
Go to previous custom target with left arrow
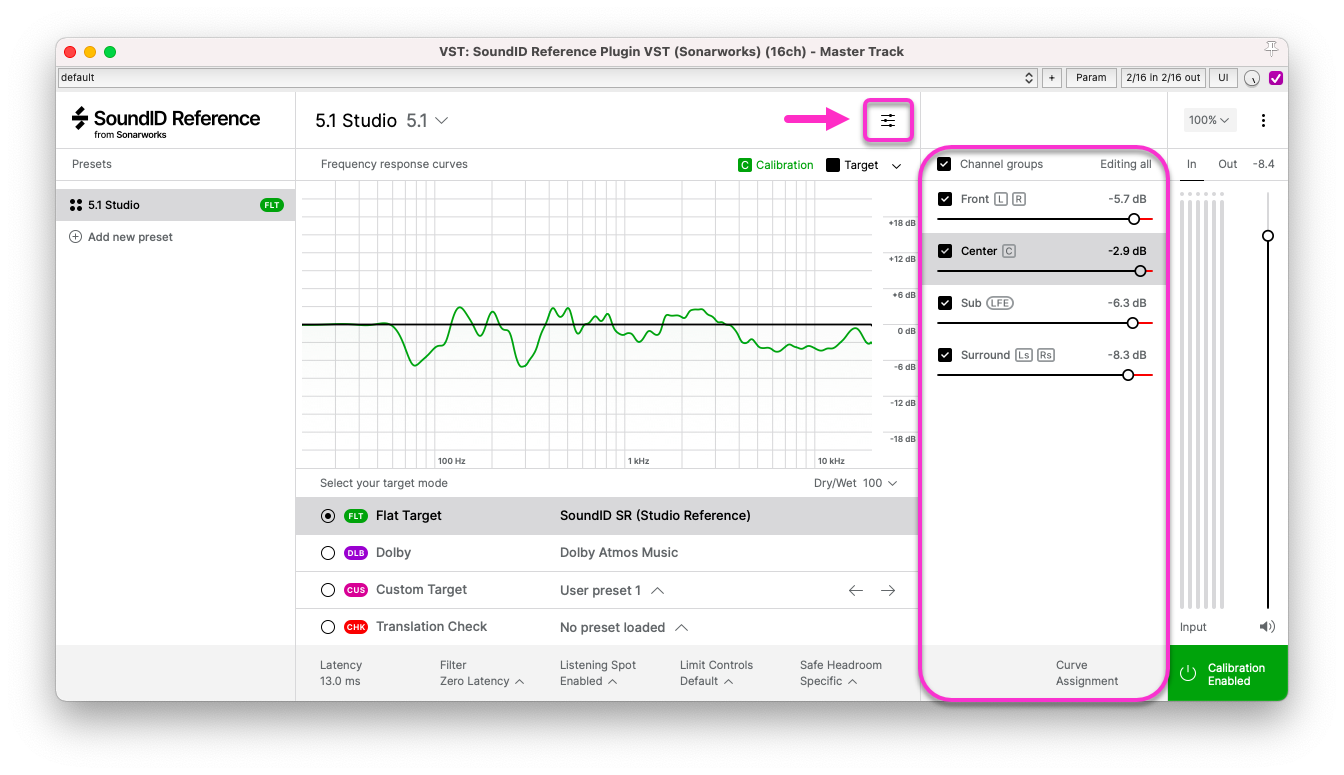tap(855, 590)
